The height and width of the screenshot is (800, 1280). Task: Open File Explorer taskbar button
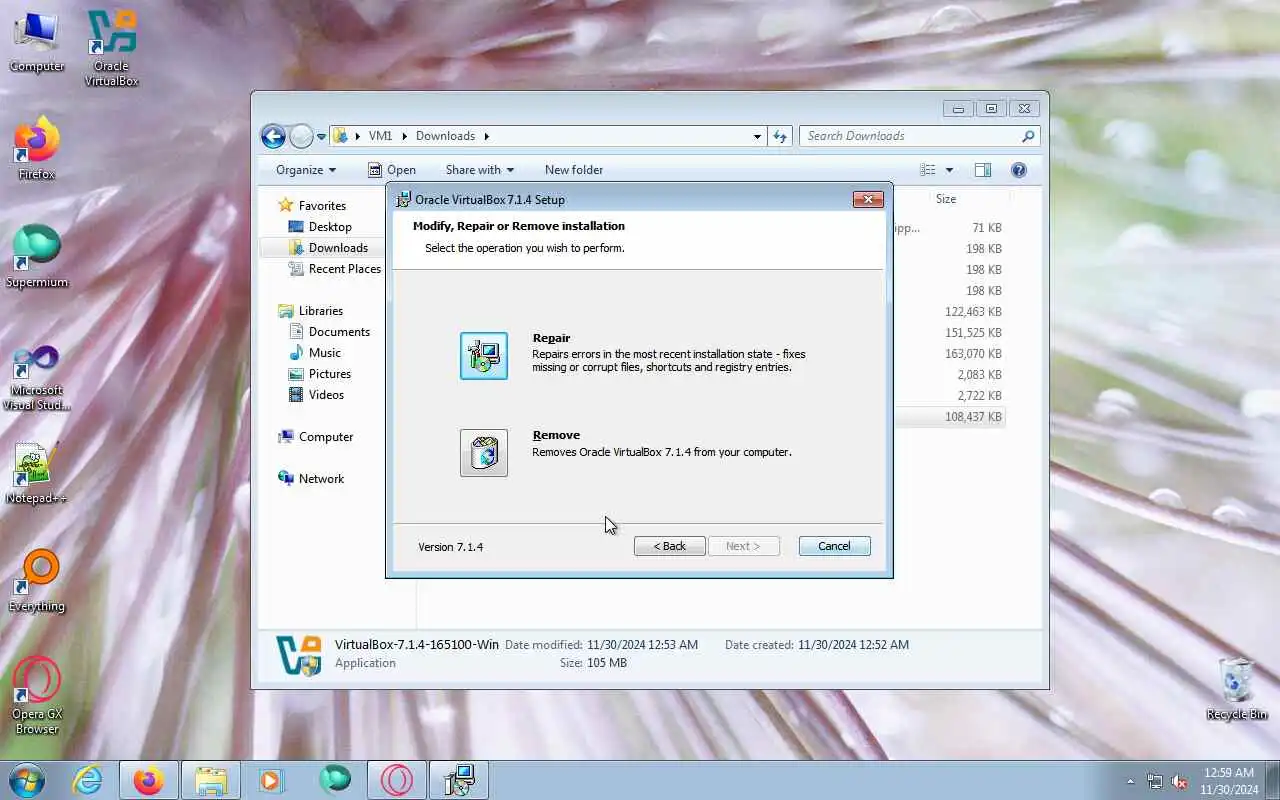pos(211,780)
